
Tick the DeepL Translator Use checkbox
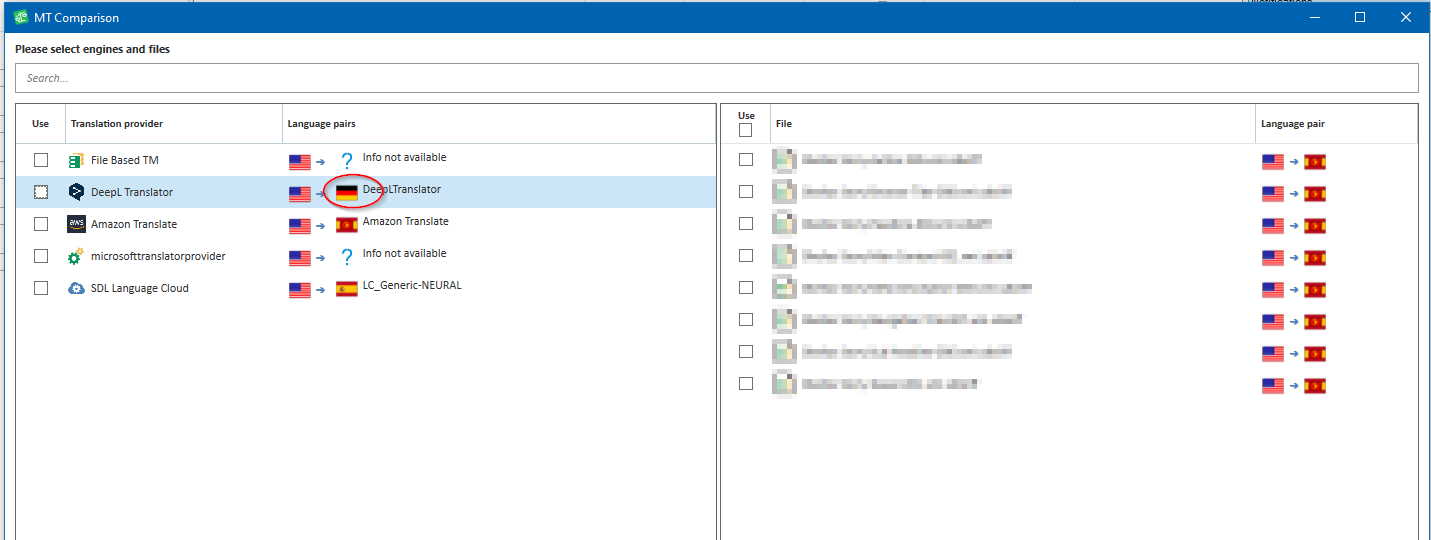(x=41, y=192)
